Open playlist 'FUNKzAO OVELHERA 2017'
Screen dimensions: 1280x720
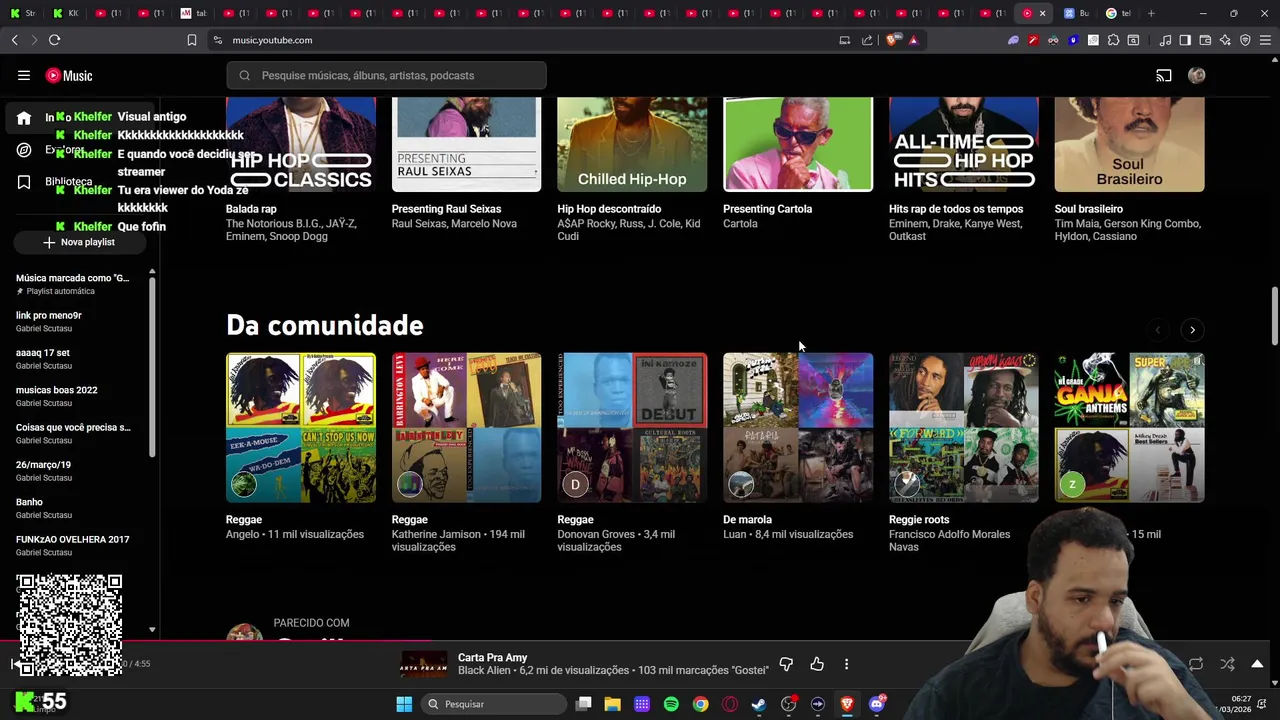[75, 545]
